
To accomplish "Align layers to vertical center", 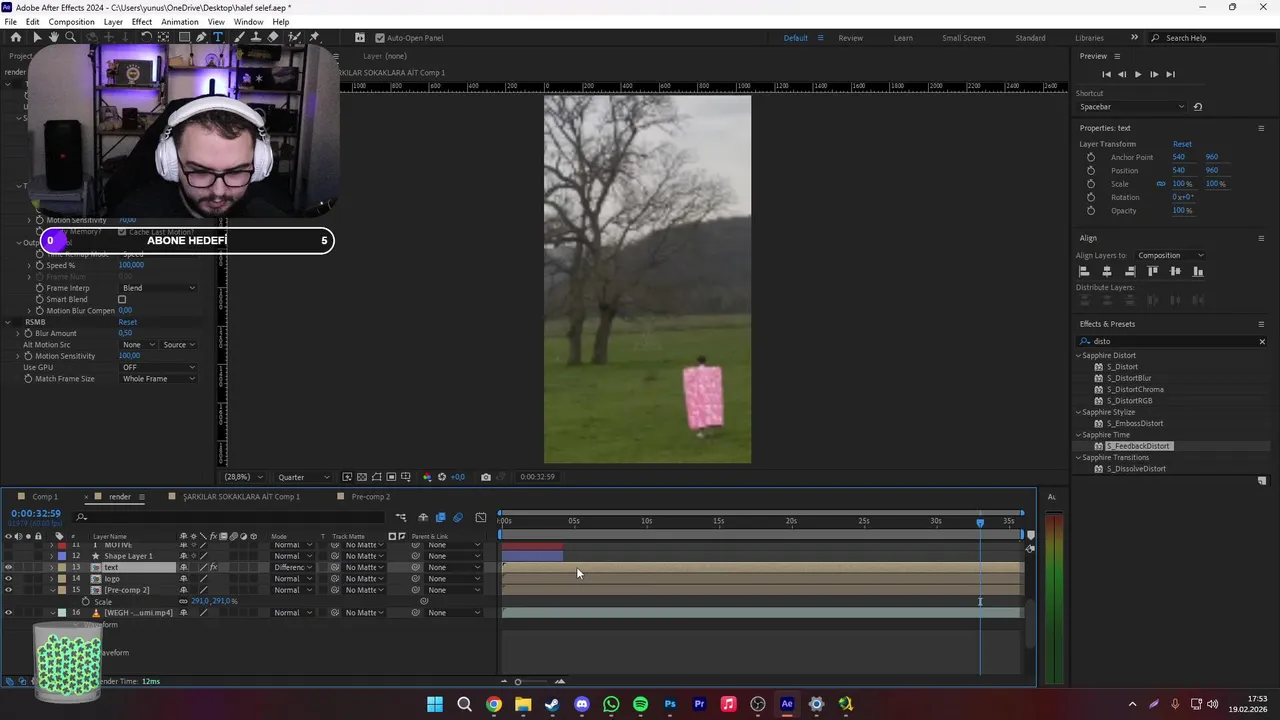I will click(1176, 271).
